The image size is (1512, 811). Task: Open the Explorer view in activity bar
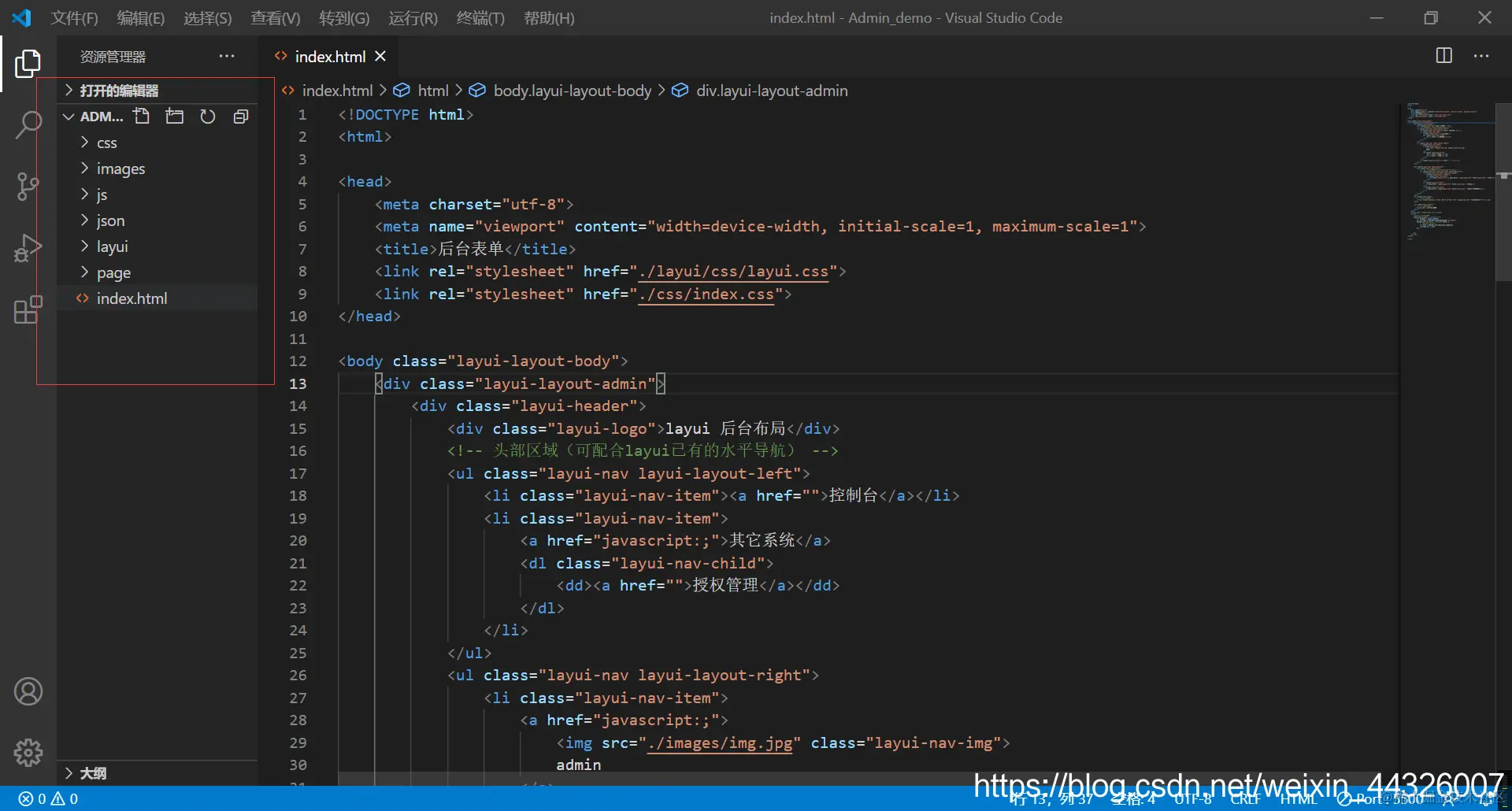pos(28,63)
